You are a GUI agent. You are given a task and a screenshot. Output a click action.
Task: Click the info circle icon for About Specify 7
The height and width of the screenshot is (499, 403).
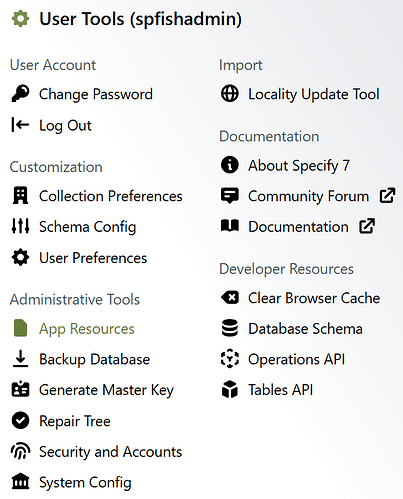pos(230,165)
